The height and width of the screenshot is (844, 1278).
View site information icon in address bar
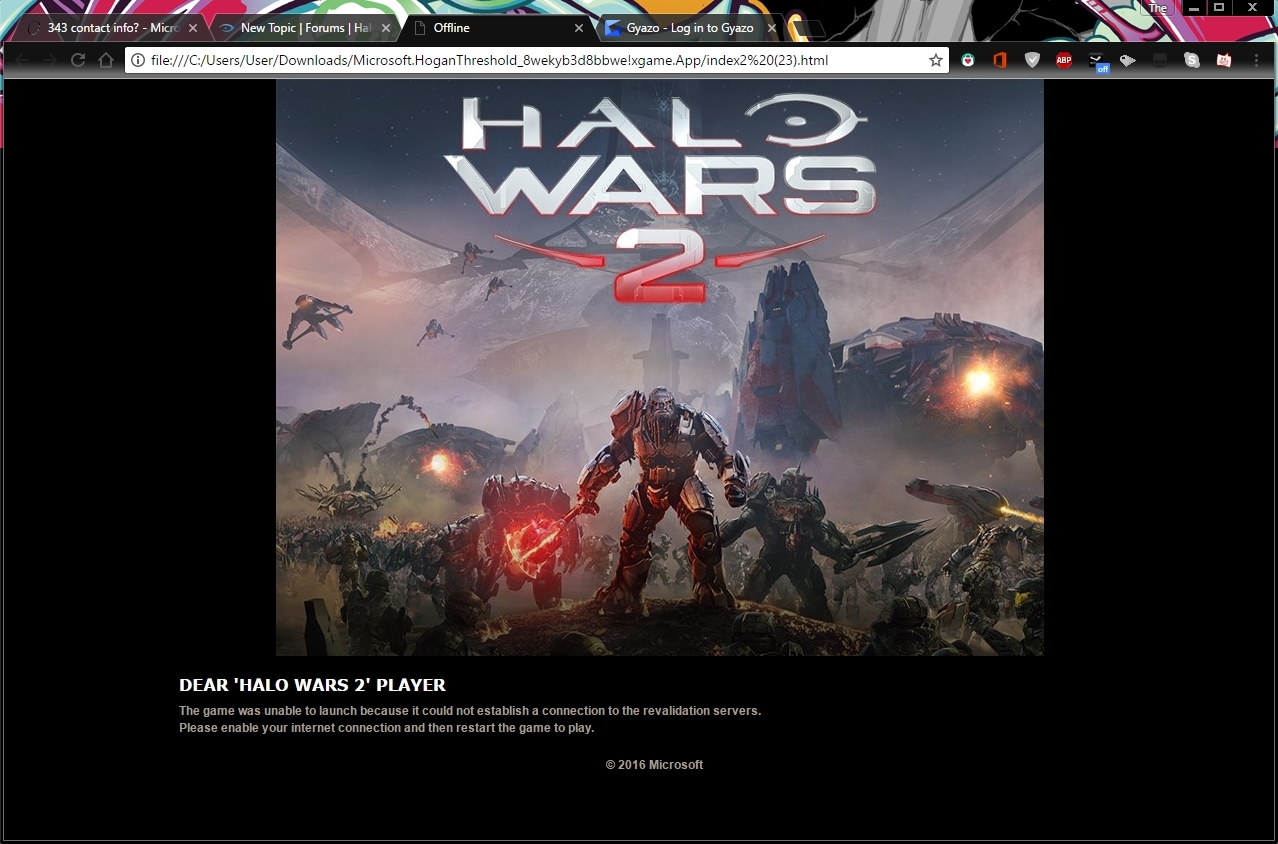[x=138, y=60]
